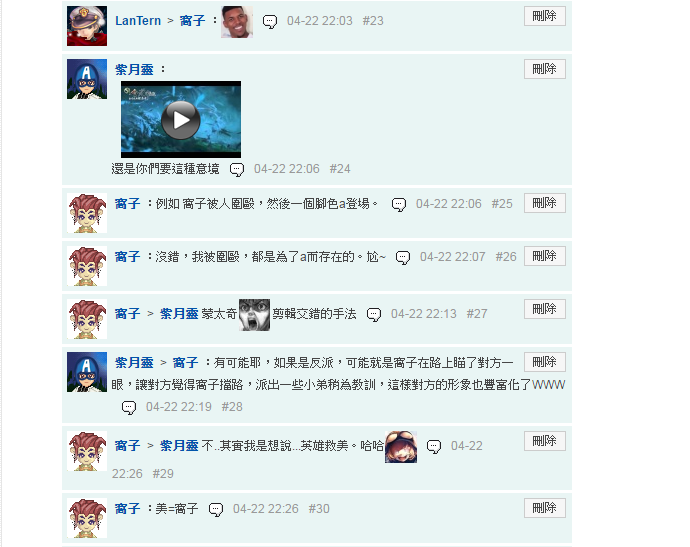The width and height of the screenshot is (690, 547).
Task: Click reply bubble icon on comment #23
Action: coord(270,21)
